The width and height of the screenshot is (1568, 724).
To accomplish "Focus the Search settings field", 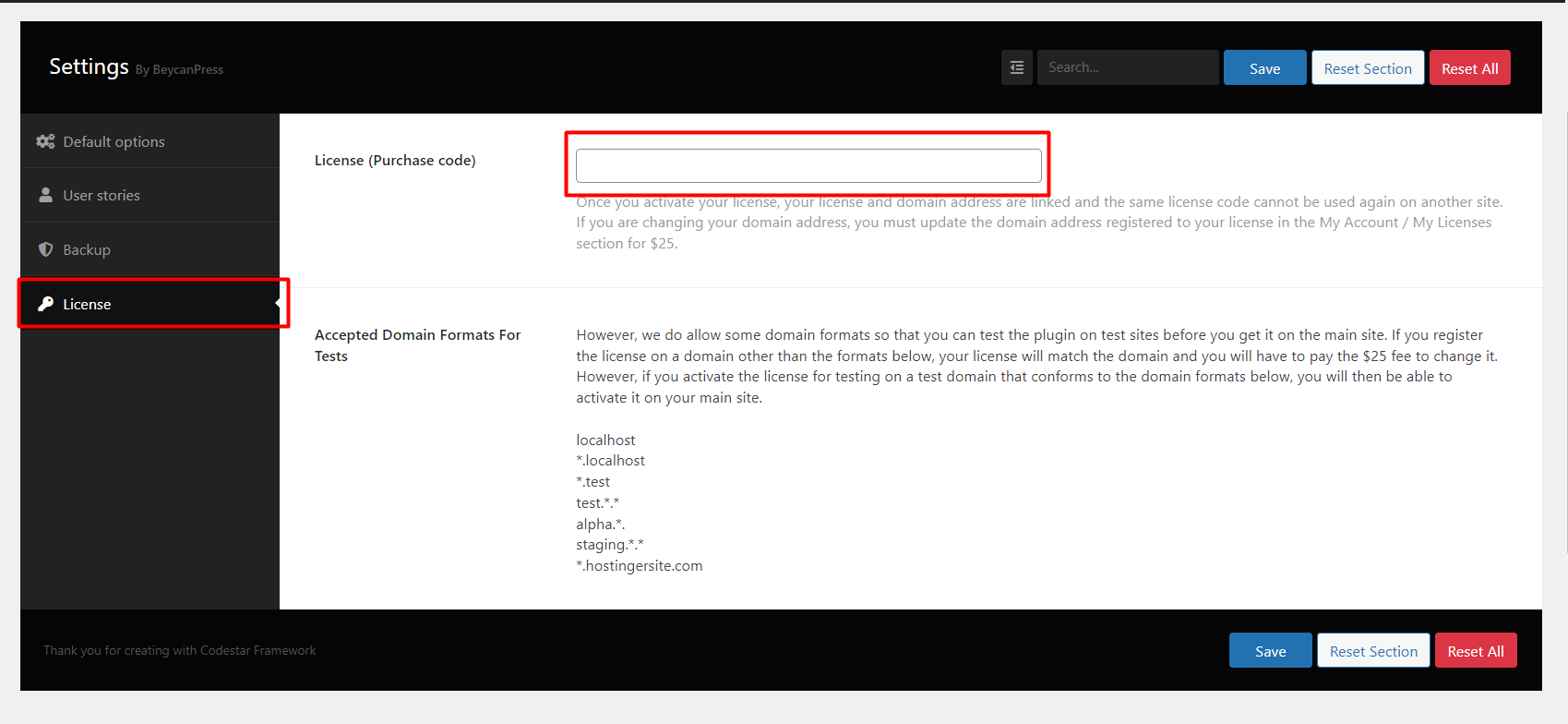I will point(1127,67).
